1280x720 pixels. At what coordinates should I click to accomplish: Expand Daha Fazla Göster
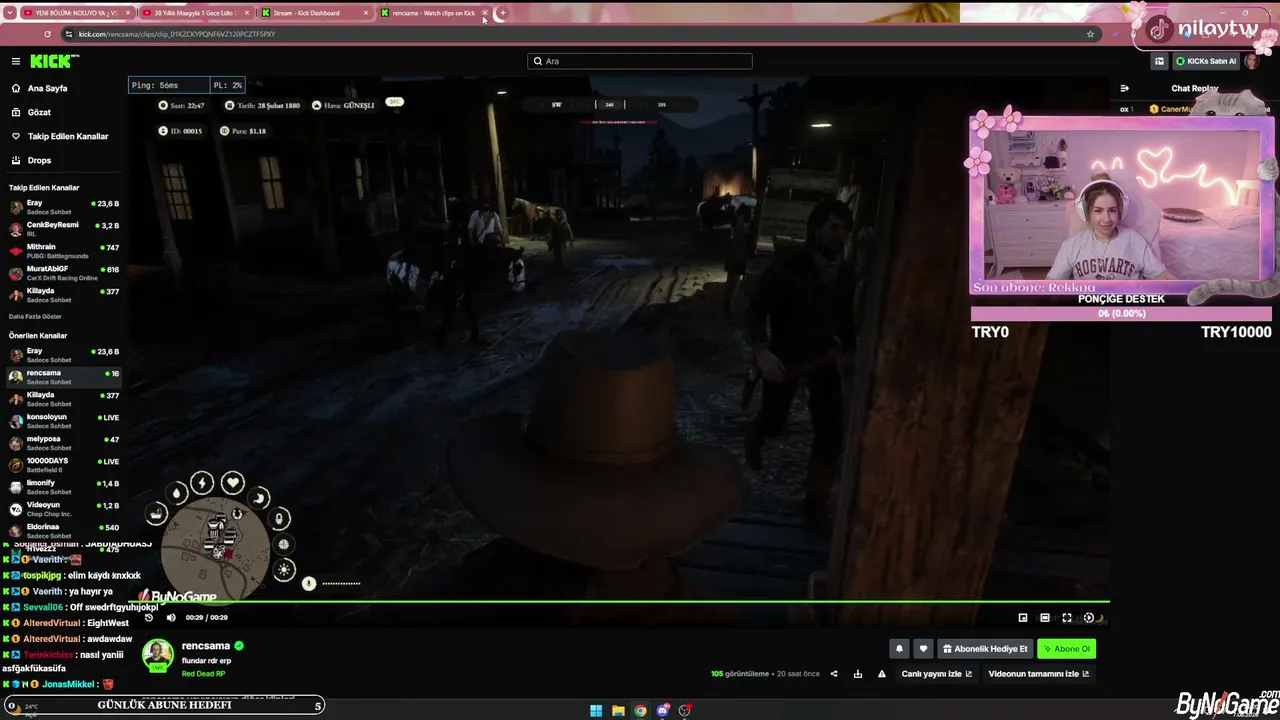(35, 316)
